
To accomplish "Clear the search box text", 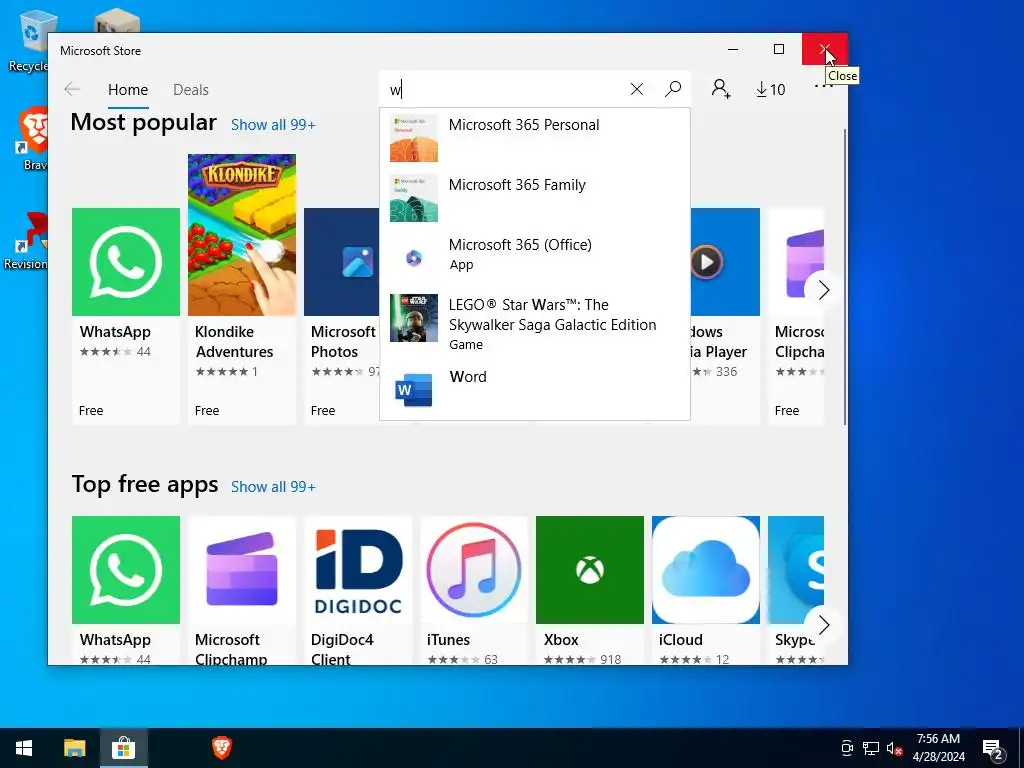I will click(x=637, y=89).
